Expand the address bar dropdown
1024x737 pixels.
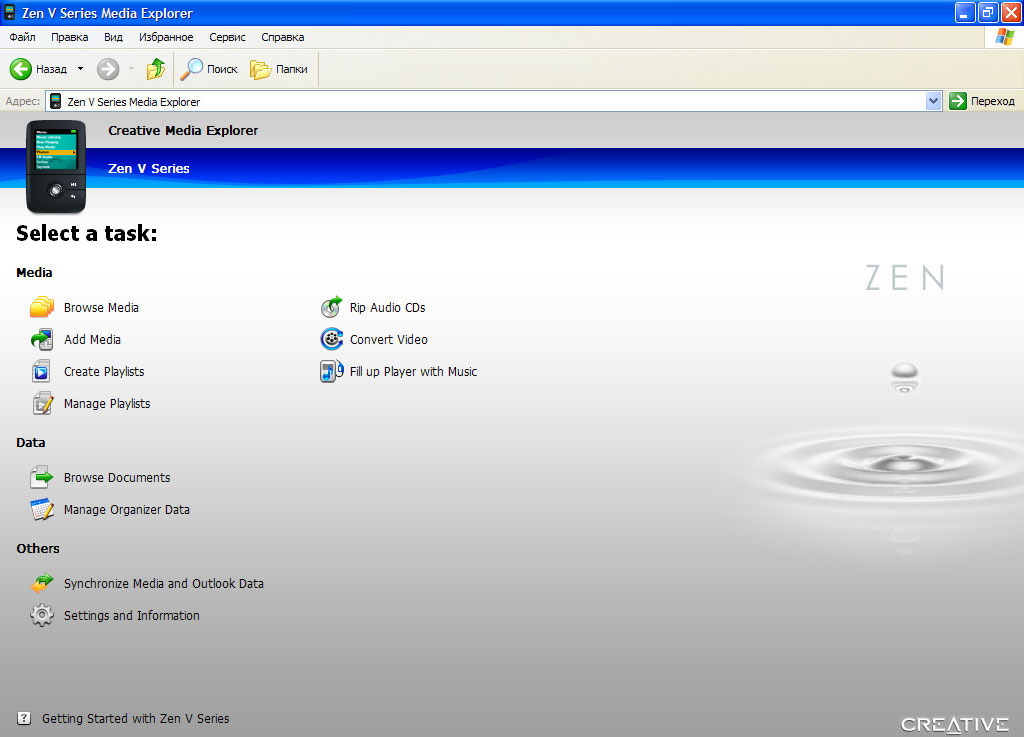point(932,100)
